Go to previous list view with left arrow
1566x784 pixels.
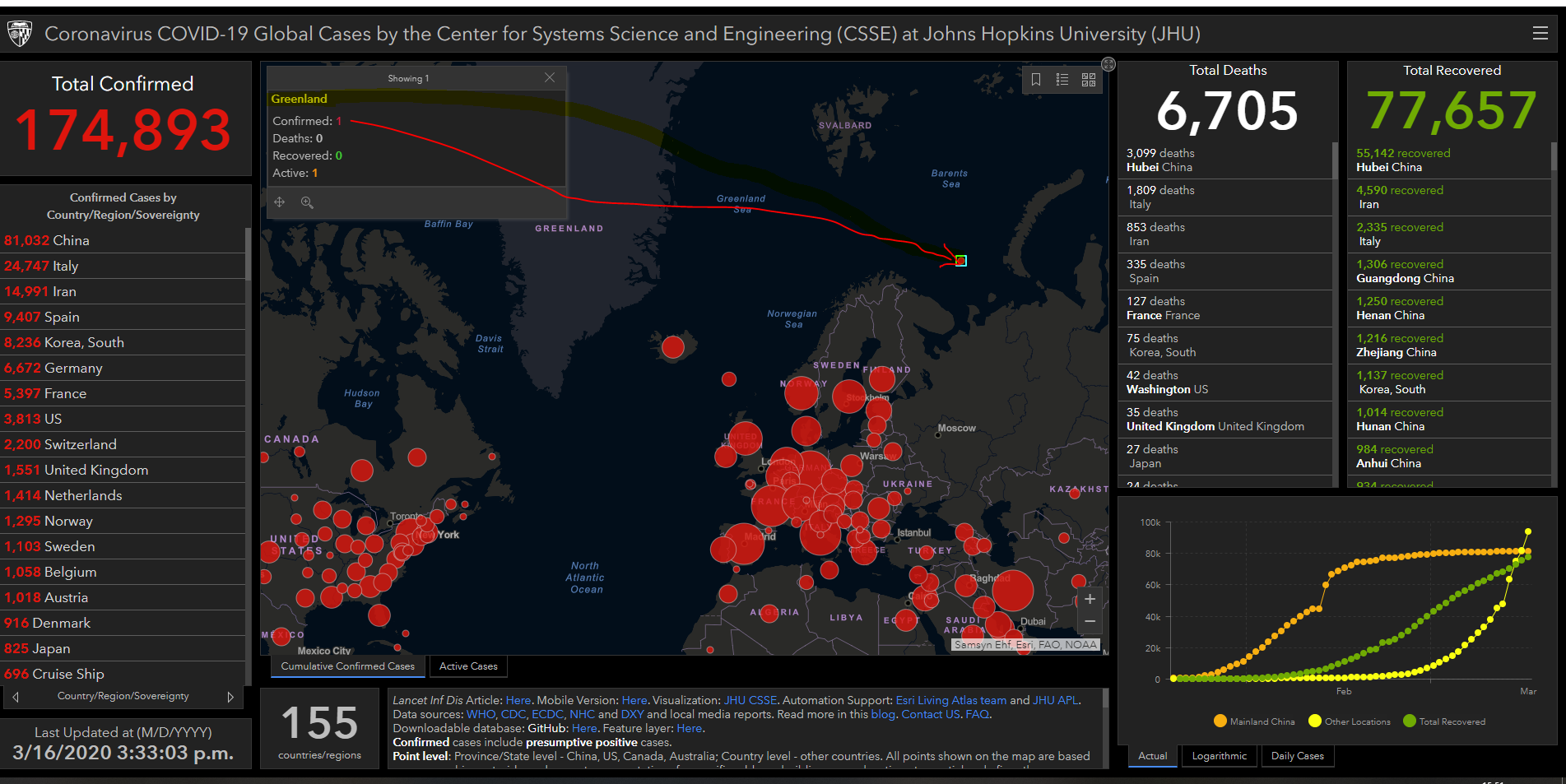coord(16,697)
